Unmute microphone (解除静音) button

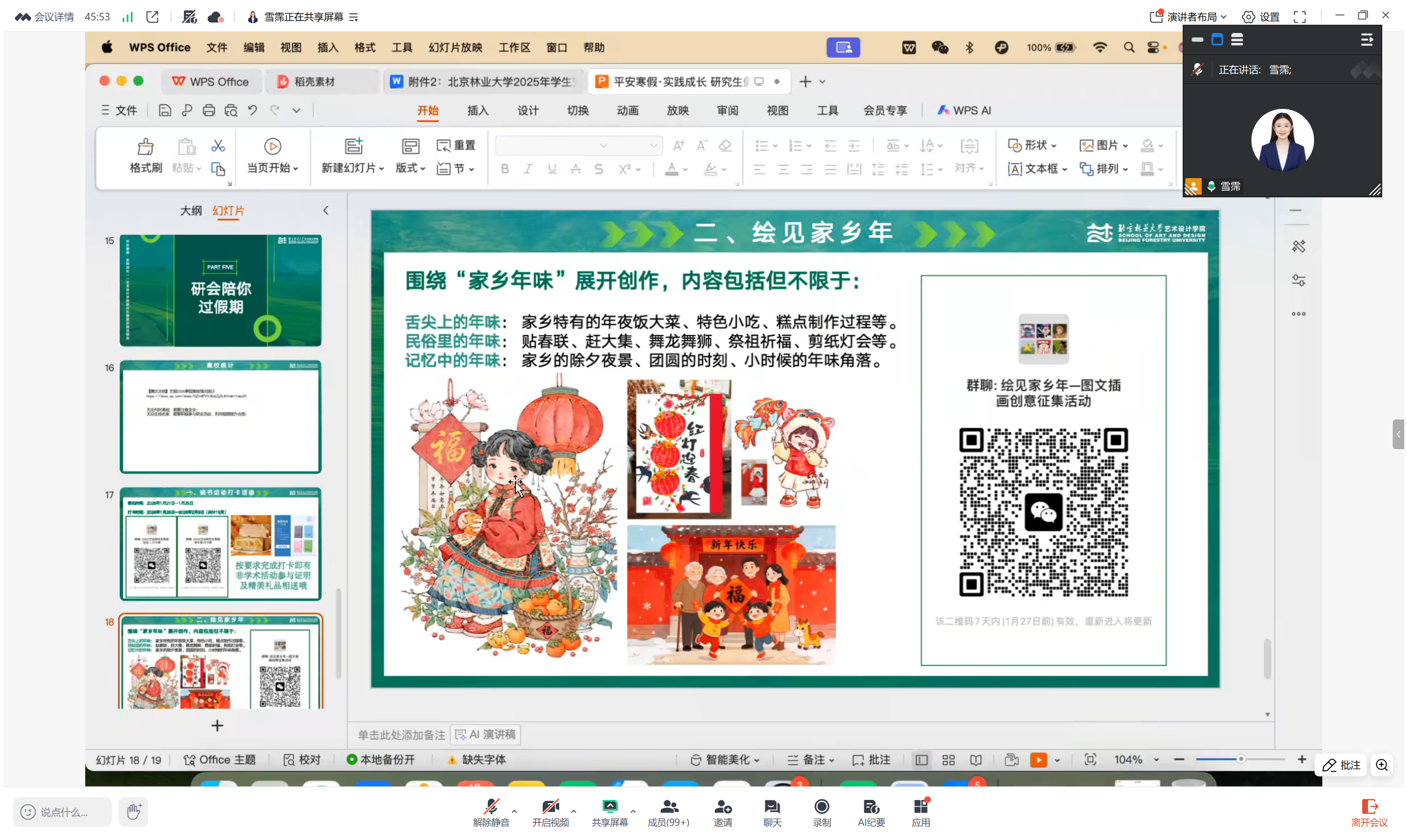coord(491,814)
